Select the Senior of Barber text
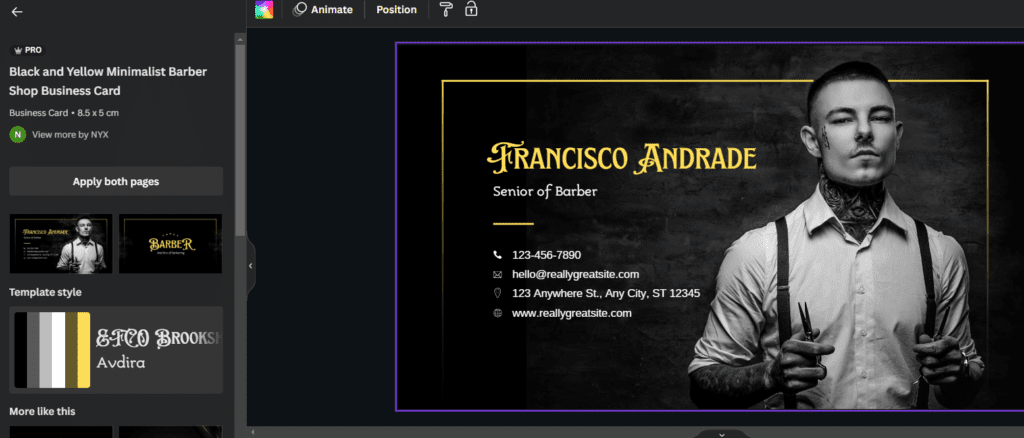Image resolution: width=1024 pixels, height=438 pixels. tap(545, 191)
